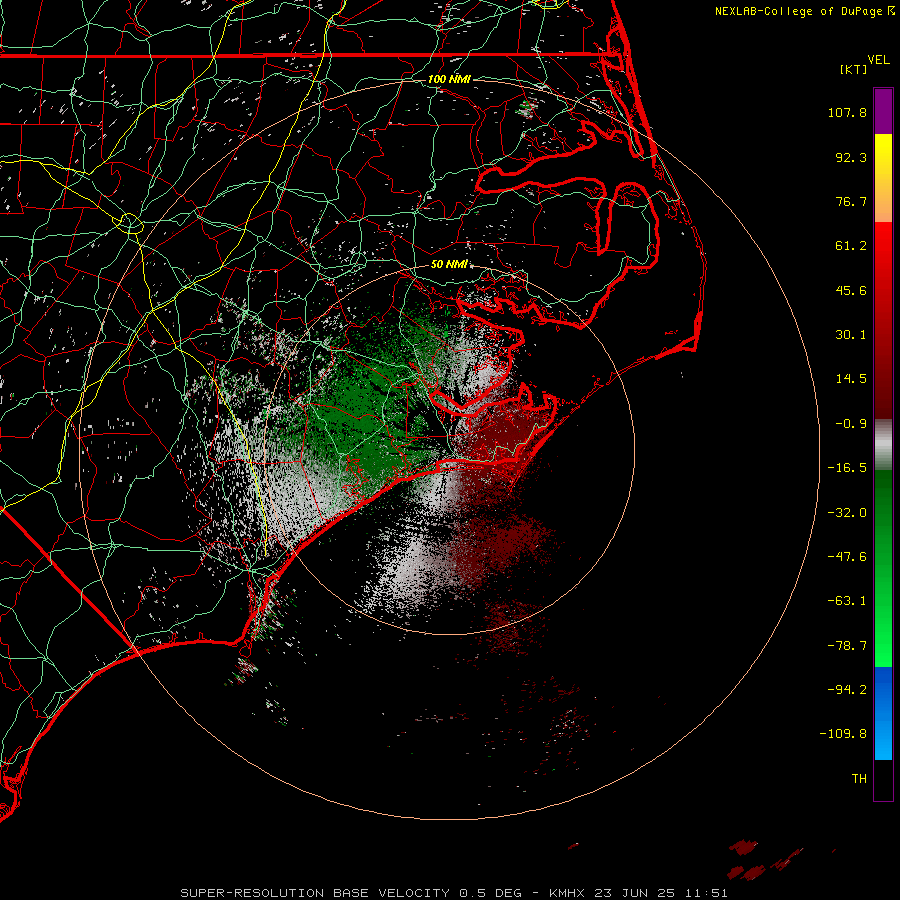900x900 pixels.
Task: Click the 45.6 legend value
Action: tap(851, 290)
